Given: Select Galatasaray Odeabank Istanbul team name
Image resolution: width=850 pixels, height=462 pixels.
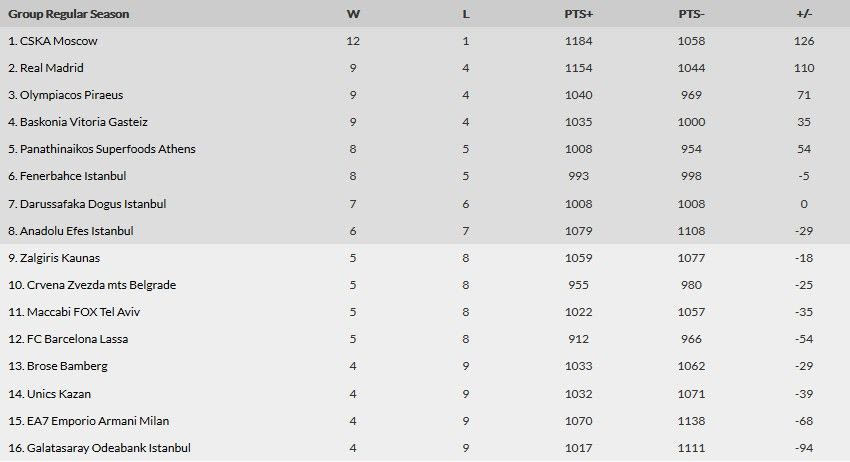Looking at the screenshot, I should click(99, 448).
